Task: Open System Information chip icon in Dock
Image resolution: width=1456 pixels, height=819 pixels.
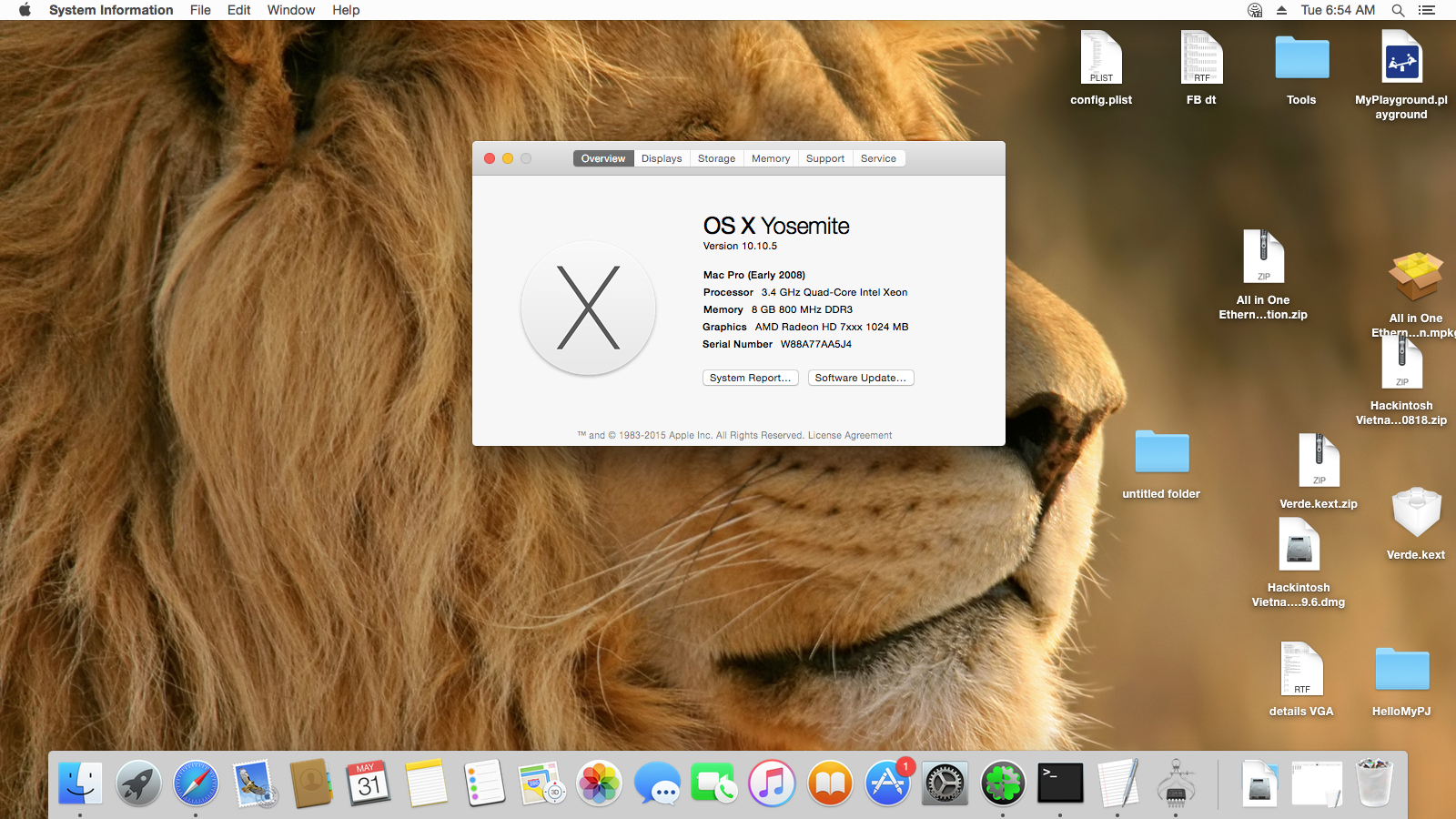Action: click(1176, 783)
